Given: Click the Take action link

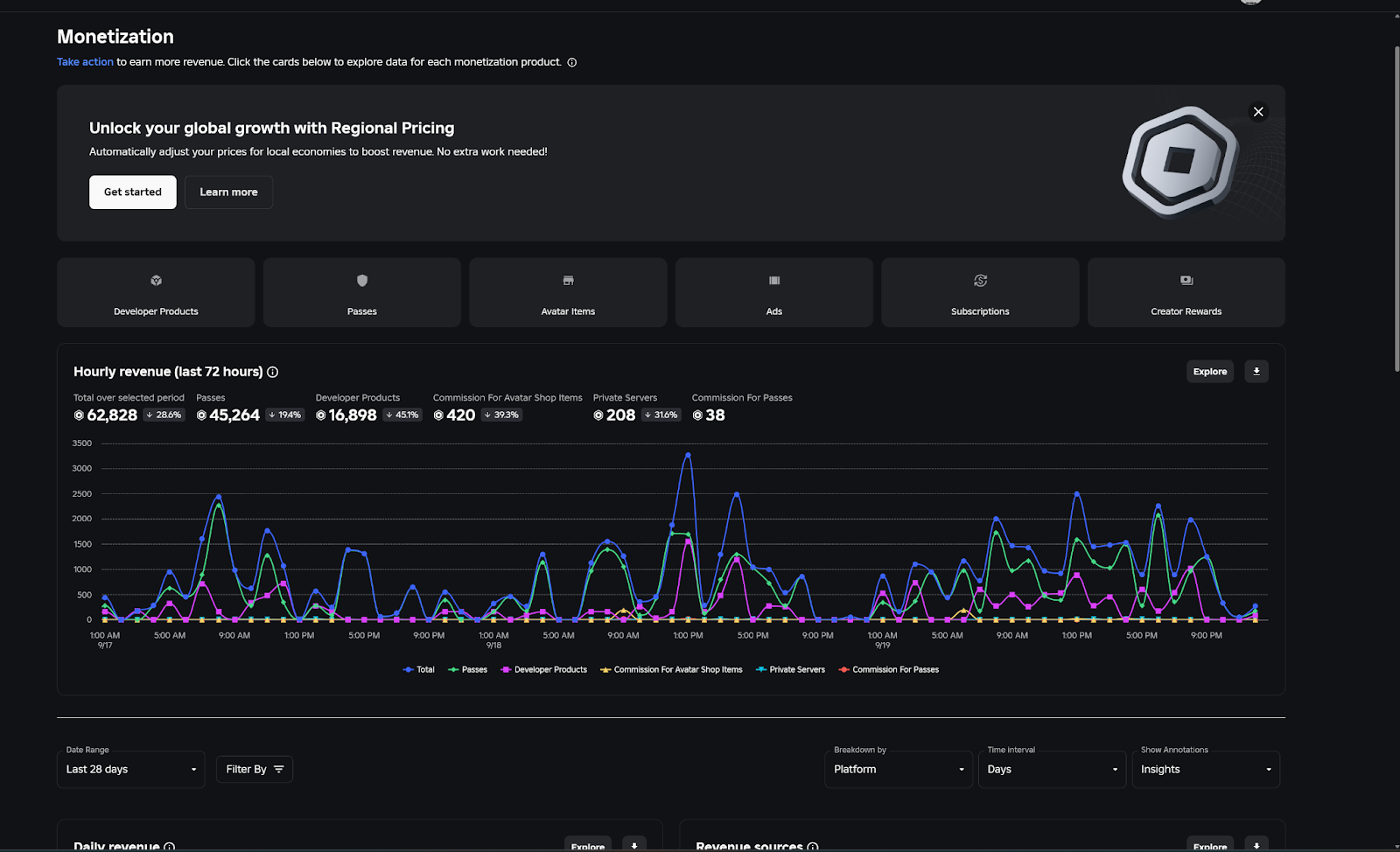Looking at the screenshot, I should (x=85, y=61).
